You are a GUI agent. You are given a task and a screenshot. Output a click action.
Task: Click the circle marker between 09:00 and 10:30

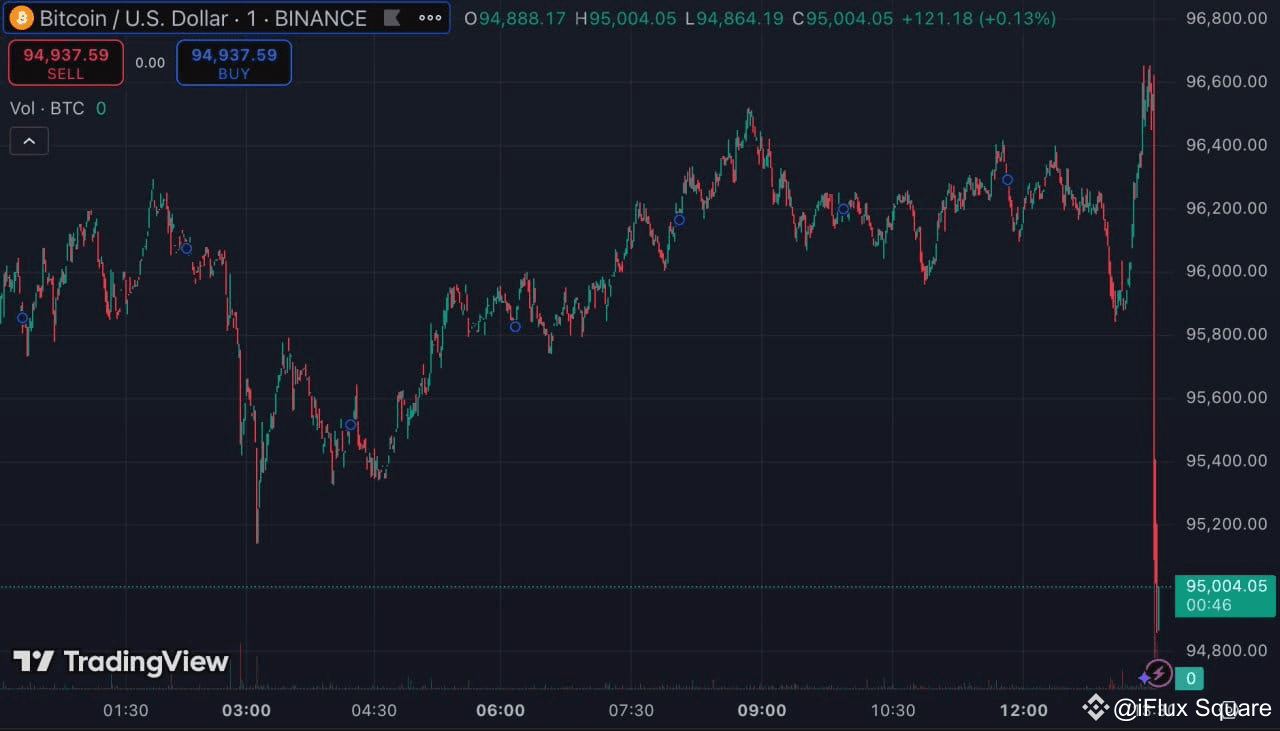[x=843, y=209]
